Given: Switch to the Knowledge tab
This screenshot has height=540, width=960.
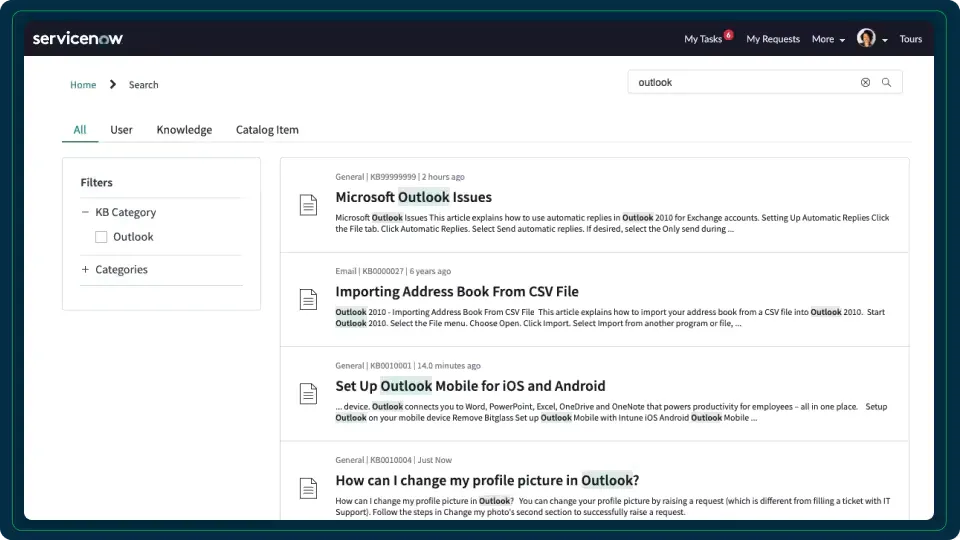Looking at the screenshot, I should point(184,130).
